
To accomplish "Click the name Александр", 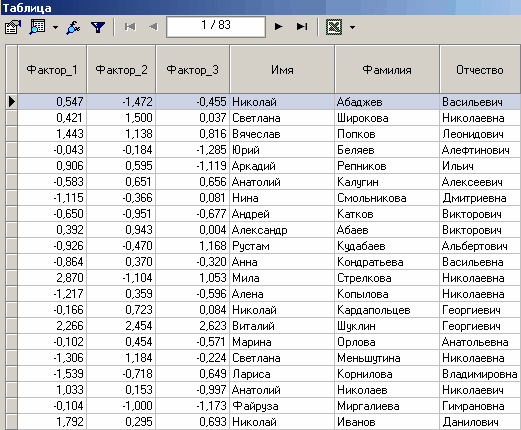I will tap(259, 230).
